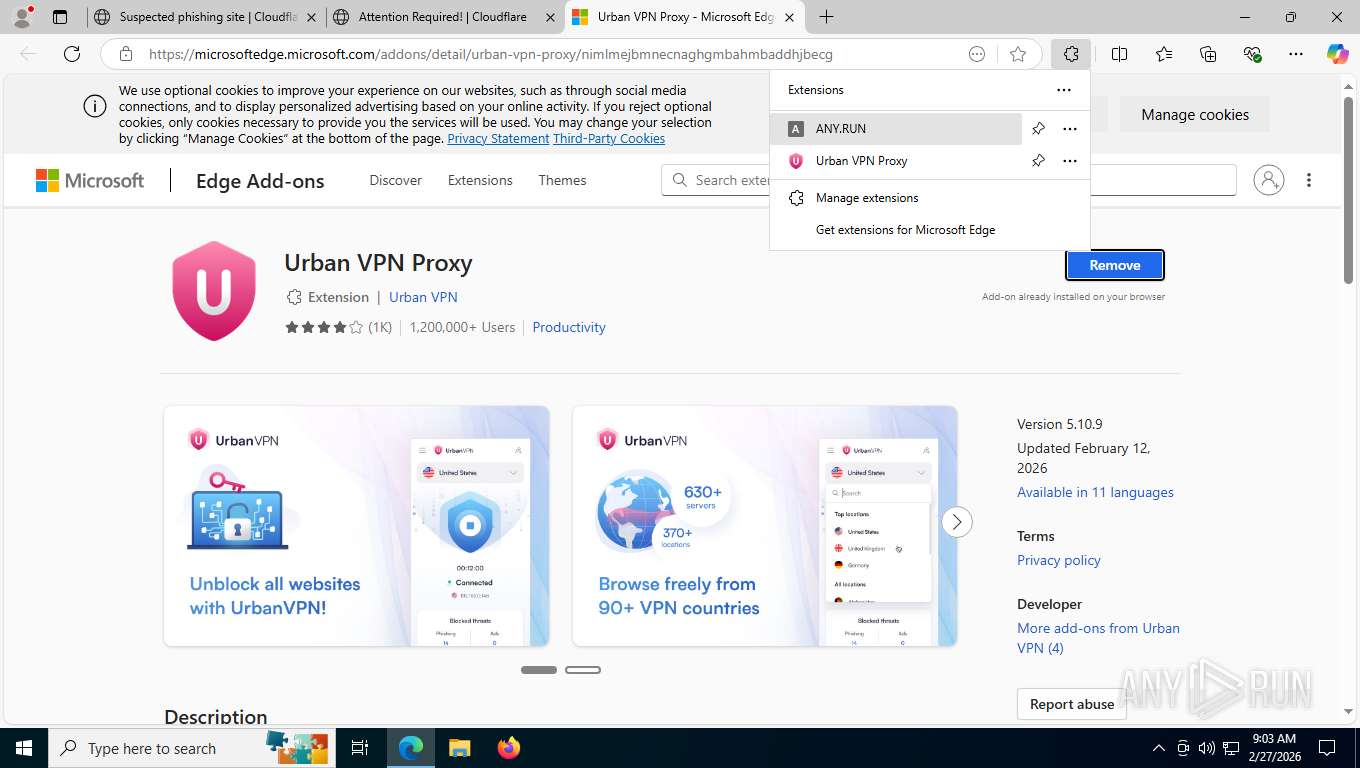
Task: Open Urban VPN publisher link
Action: pos(423,297)
